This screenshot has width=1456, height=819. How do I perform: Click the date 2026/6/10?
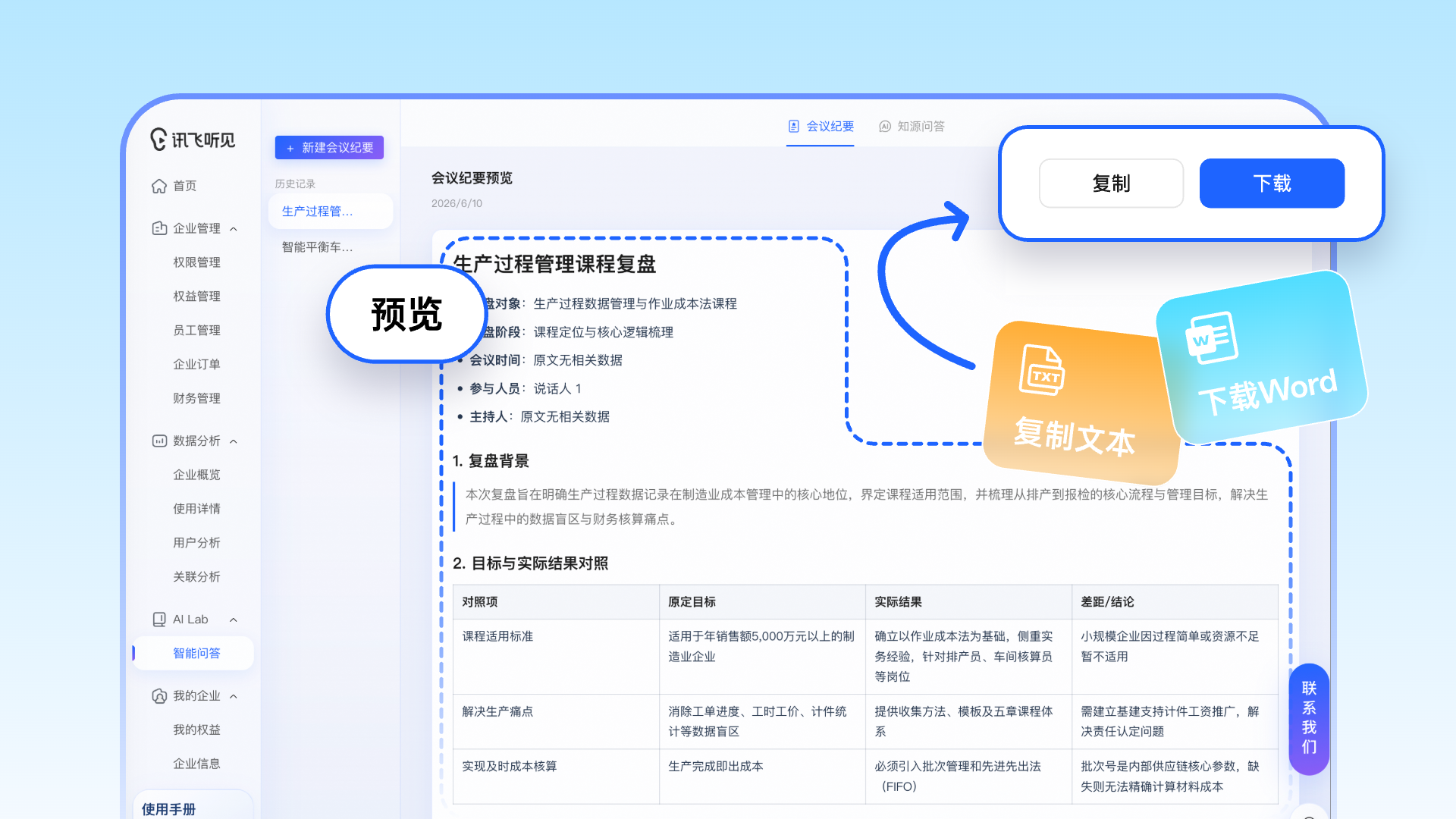point(457,203)
